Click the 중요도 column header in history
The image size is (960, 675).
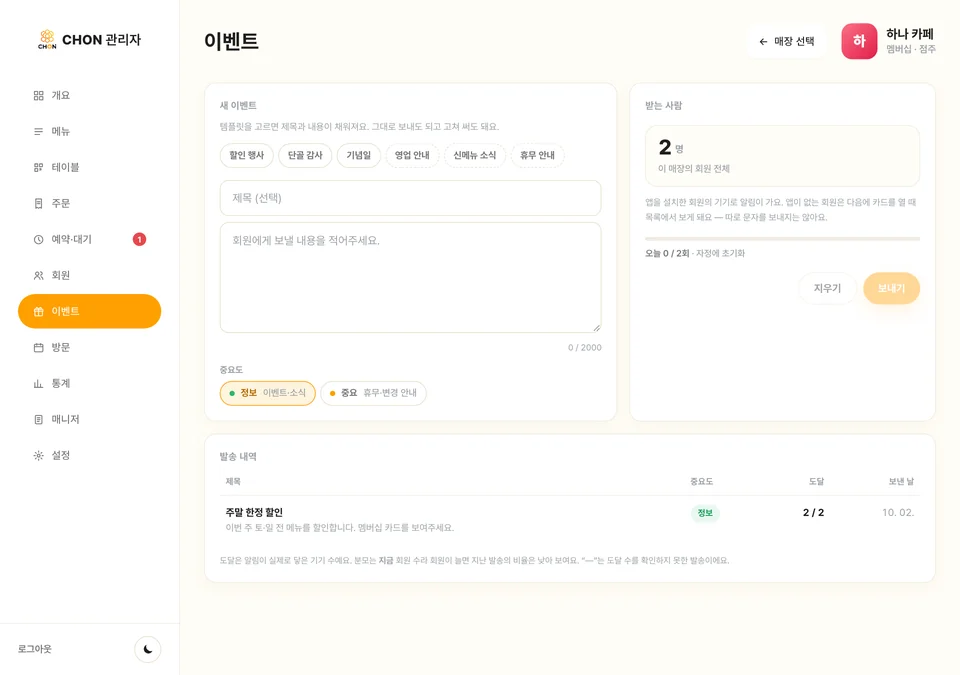point(702,482)
